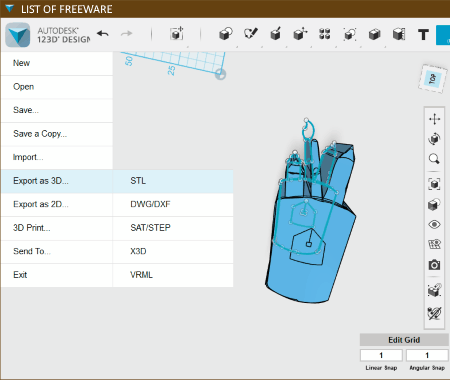This screenshot has height=380, width=450.
Task: Open the Modify tool menu
Action: click(300, 34)
